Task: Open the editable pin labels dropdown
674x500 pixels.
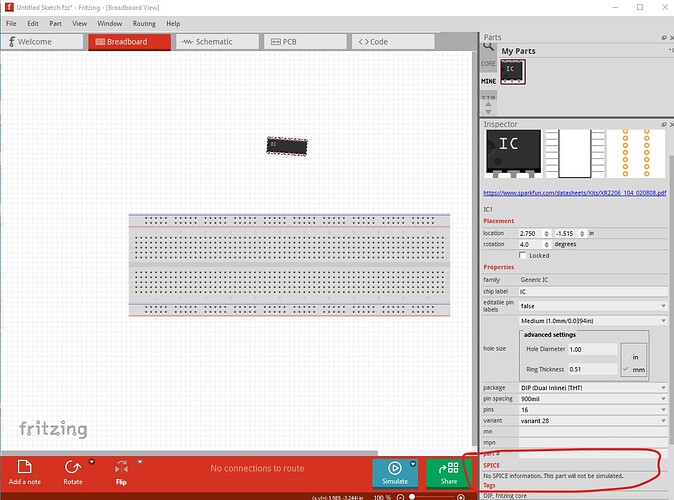Action: pyautogui.click(x=592, y=305)
